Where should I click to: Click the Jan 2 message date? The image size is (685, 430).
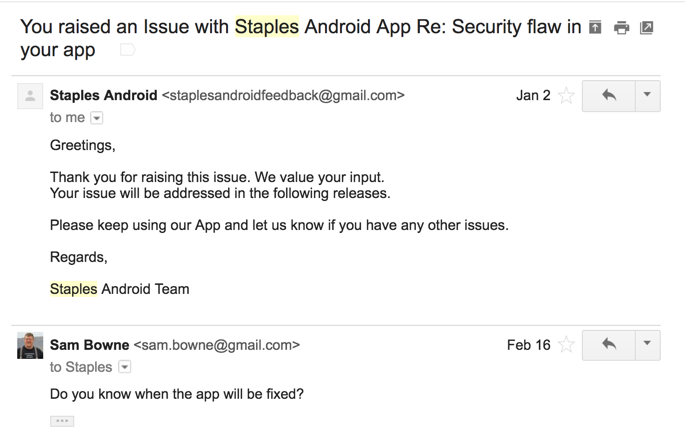point(533,96)
